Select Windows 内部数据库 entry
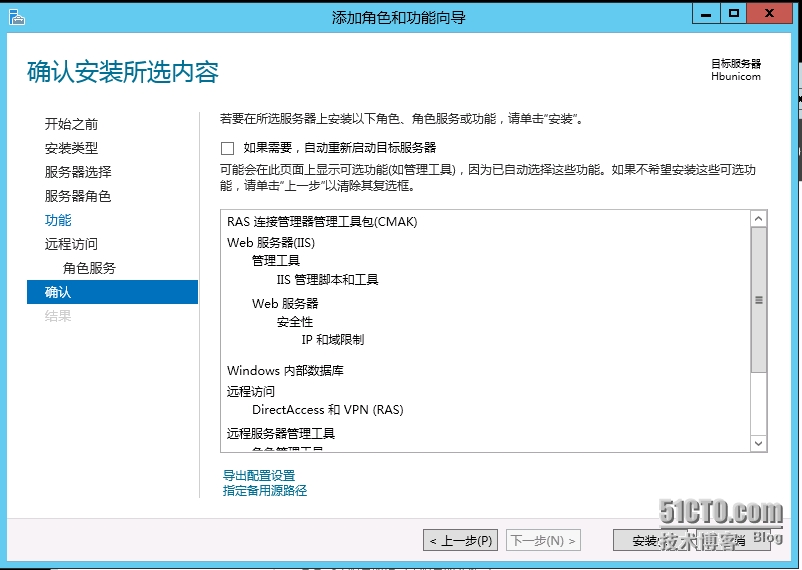Screen dimensions: 802x570 (x=285, y=370)
